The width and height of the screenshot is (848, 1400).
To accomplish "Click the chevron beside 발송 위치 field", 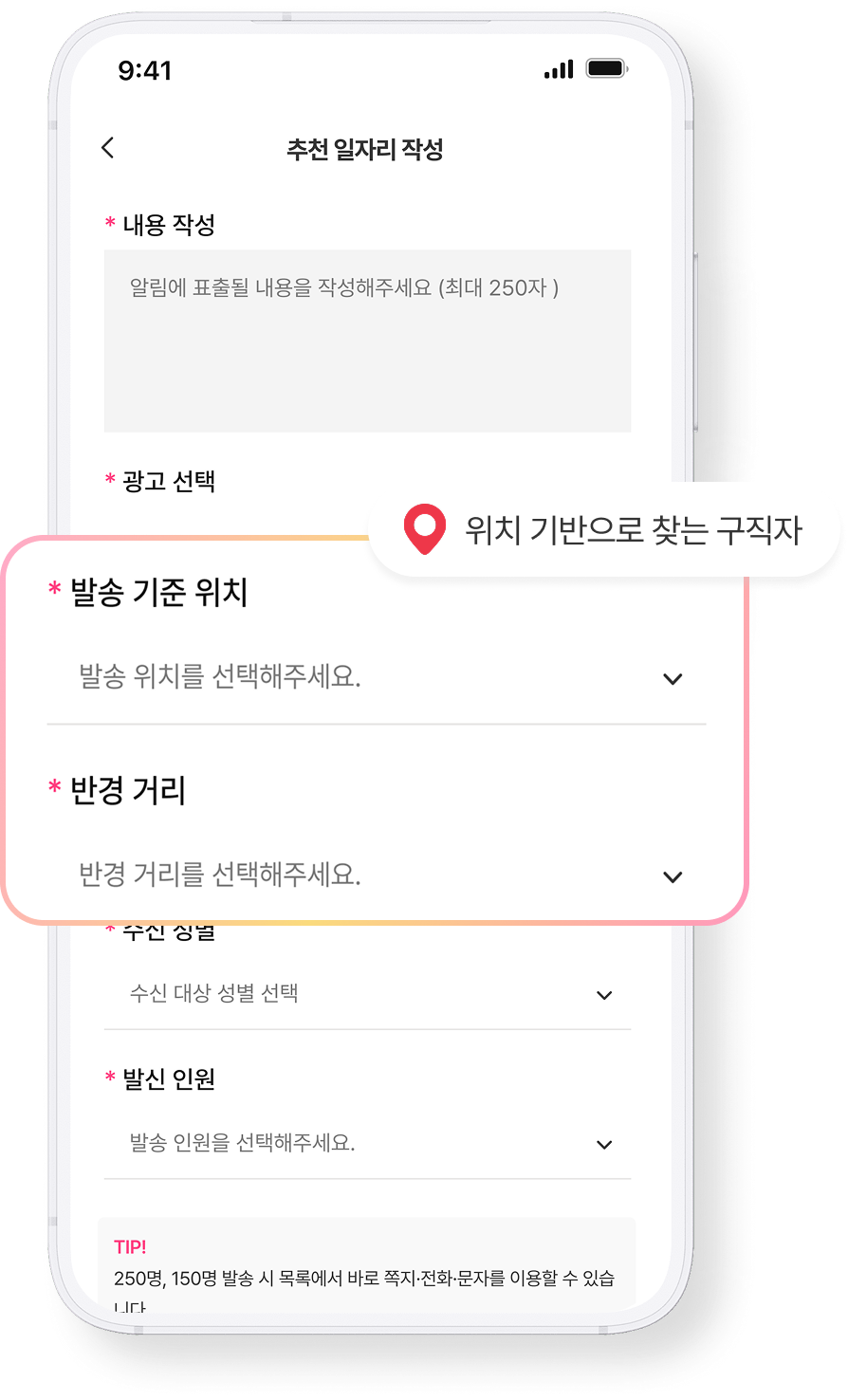I will (673, 679).
